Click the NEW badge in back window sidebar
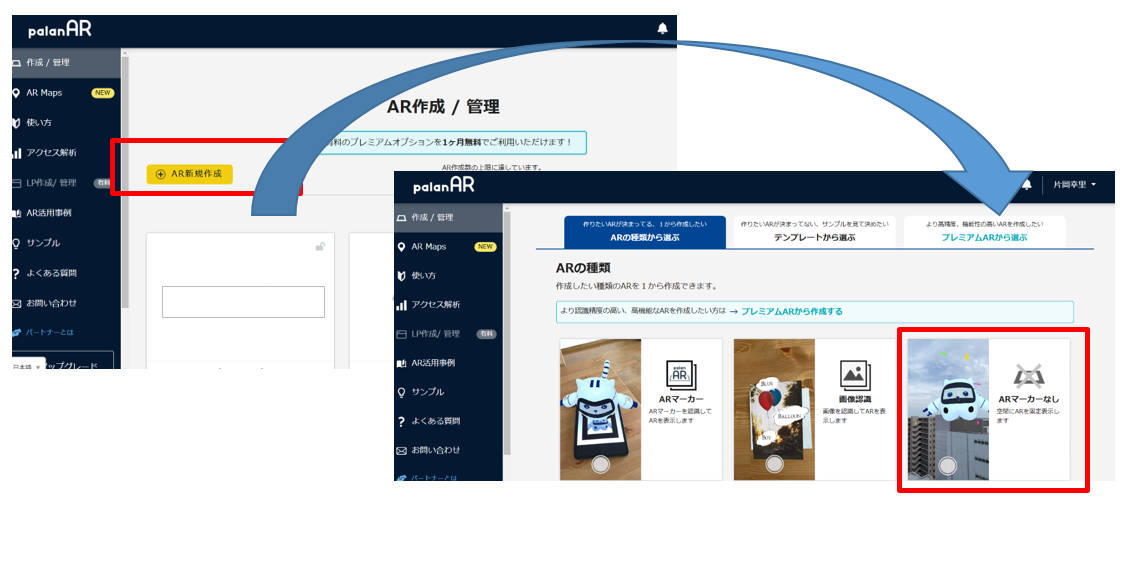The width and height of the screenshot is (1137, 572). pos(103,93)
